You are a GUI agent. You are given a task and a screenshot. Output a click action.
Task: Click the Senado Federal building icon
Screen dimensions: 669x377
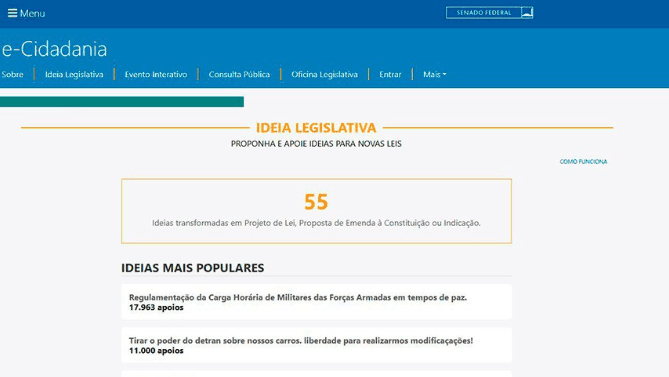click(x=527, y=13)
